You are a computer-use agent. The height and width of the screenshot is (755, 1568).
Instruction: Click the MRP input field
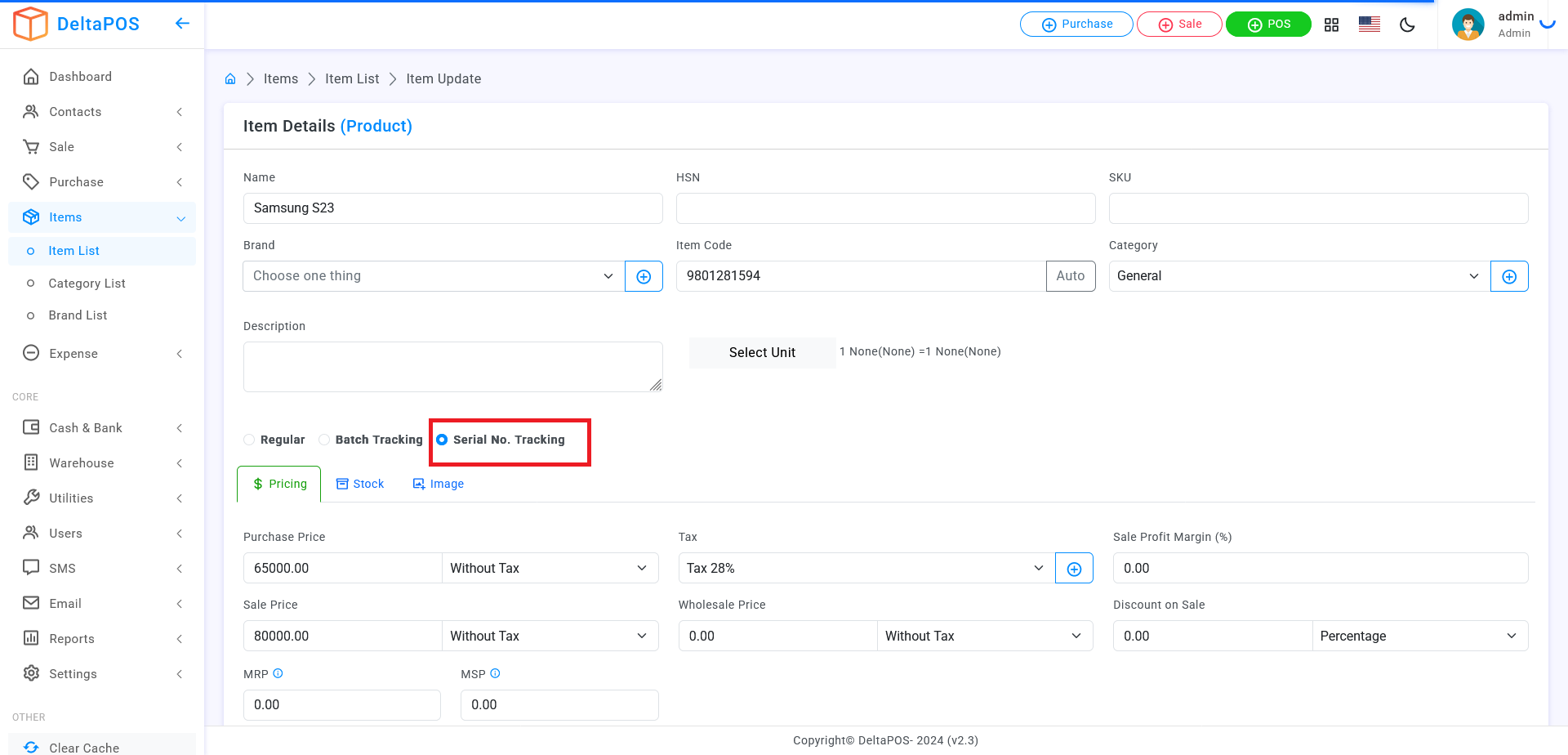(342, 705)
